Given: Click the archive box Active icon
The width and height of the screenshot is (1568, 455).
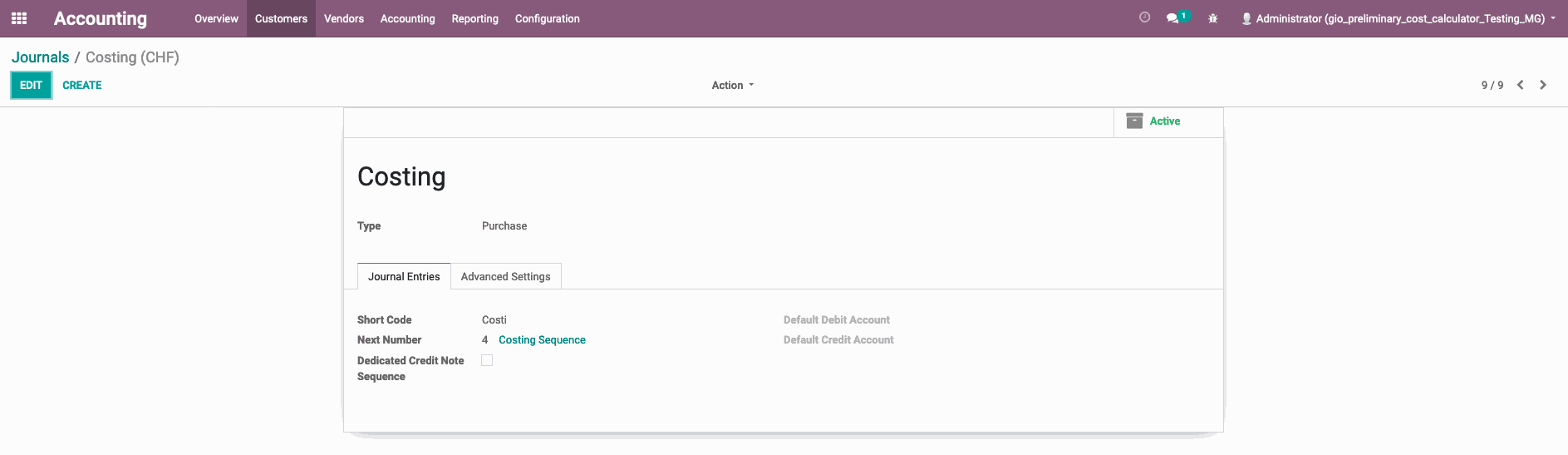Looking at the screenshot, I should (x=1134, y=121).
